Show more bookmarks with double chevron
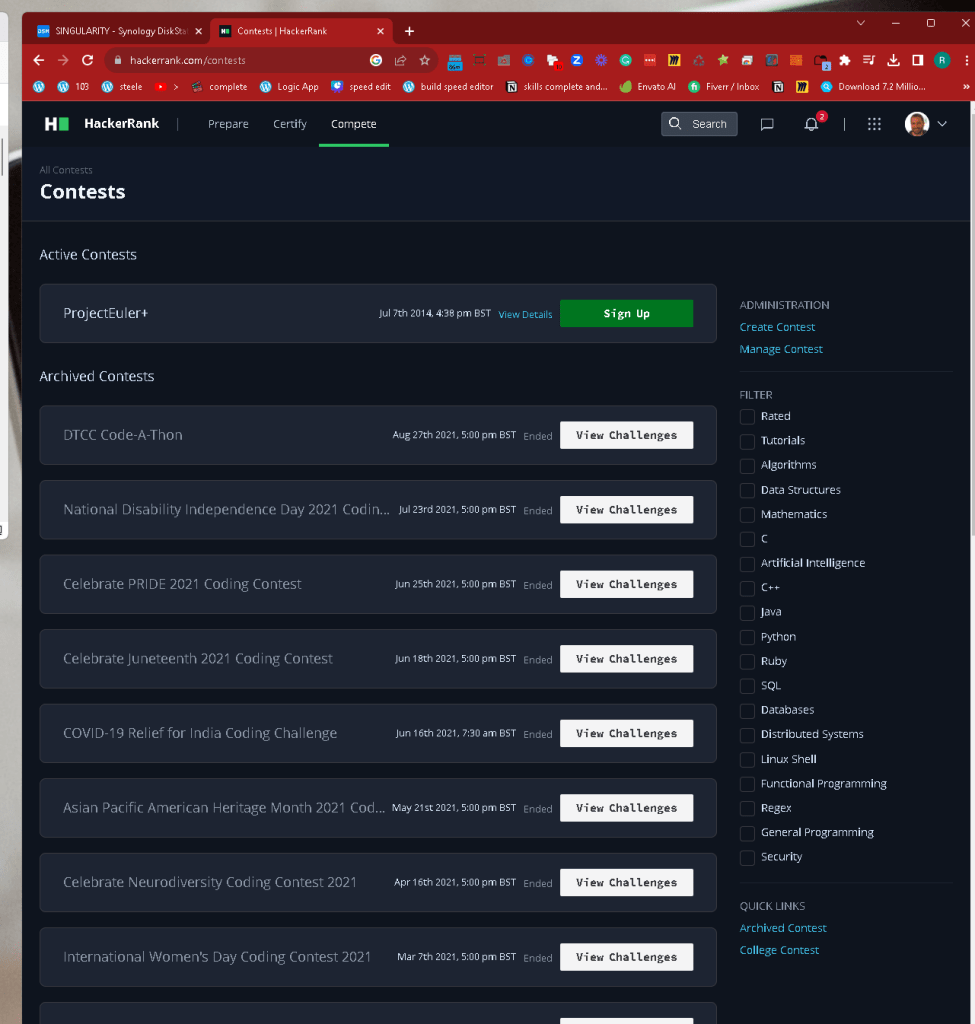Screen dimensions: 975x1024 tap(966, 87)
